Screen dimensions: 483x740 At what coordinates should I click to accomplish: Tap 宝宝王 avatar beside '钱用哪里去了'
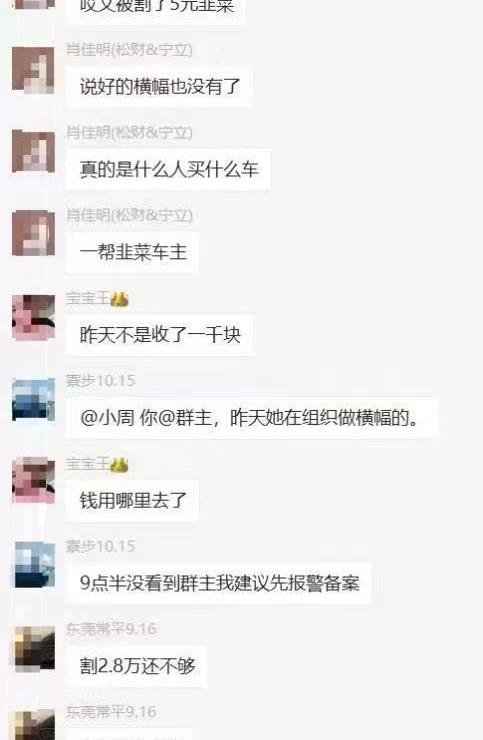click(x=33, y=481)
